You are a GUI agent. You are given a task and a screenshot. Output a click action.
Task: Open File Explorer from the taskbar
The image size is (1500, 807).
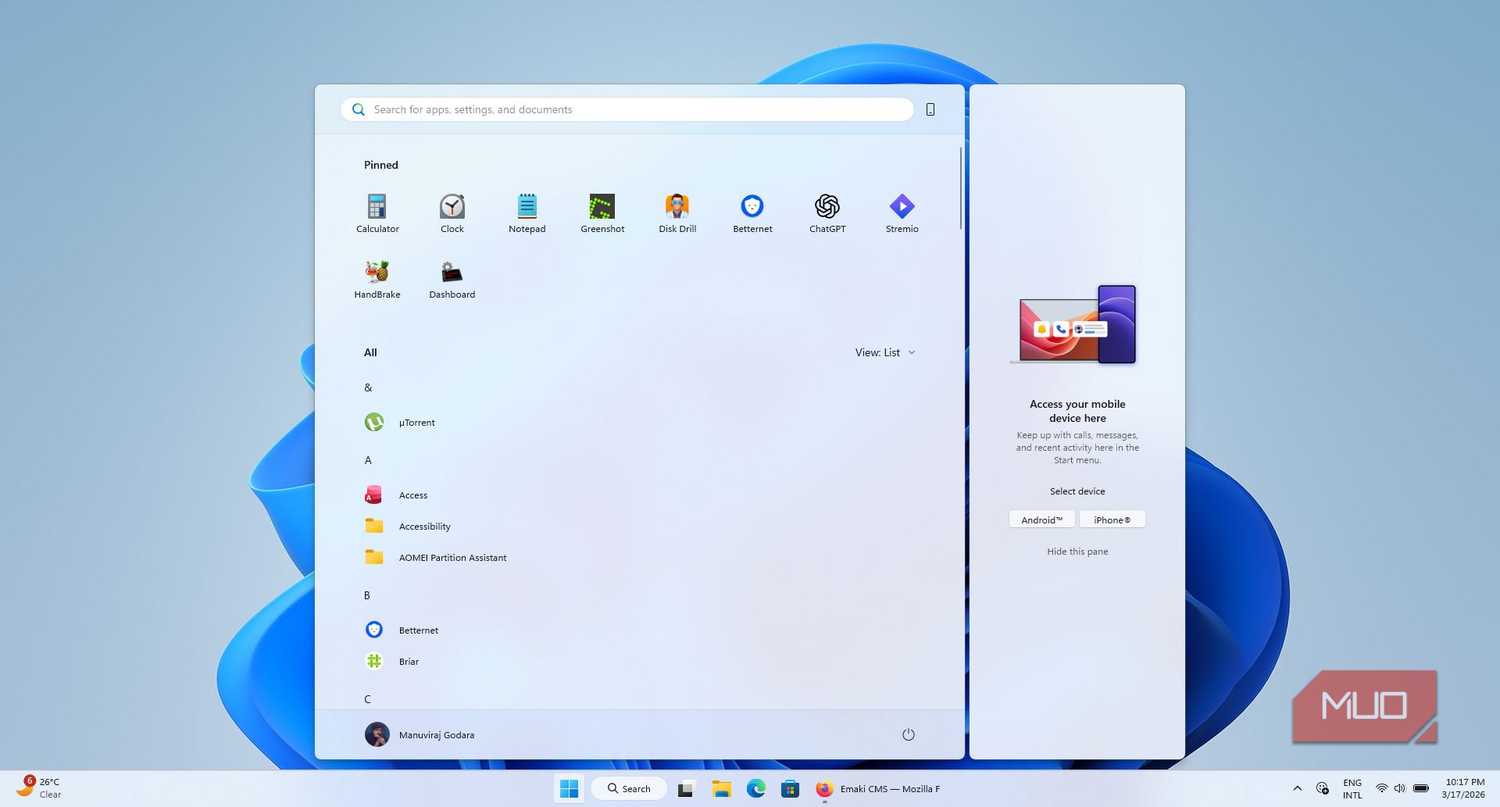coord(722,789)
